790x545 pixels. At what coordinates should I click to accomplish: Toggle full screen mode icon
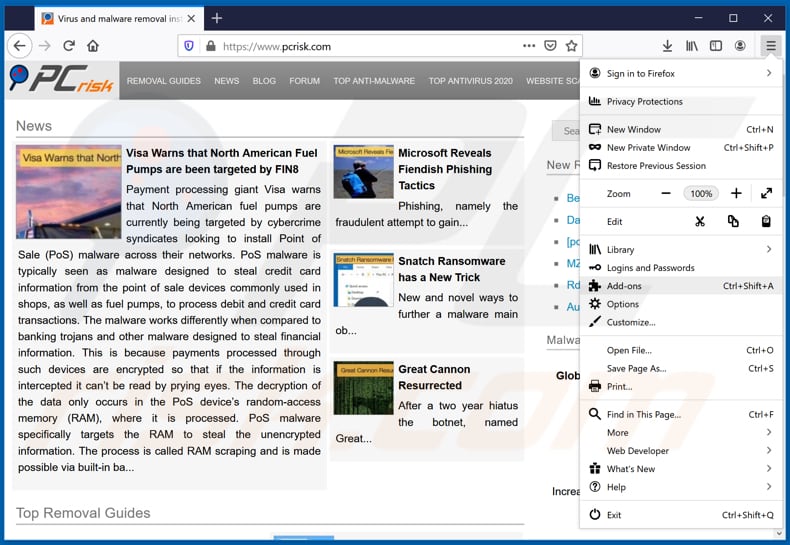pyautogui.click(x=766, y=193)
